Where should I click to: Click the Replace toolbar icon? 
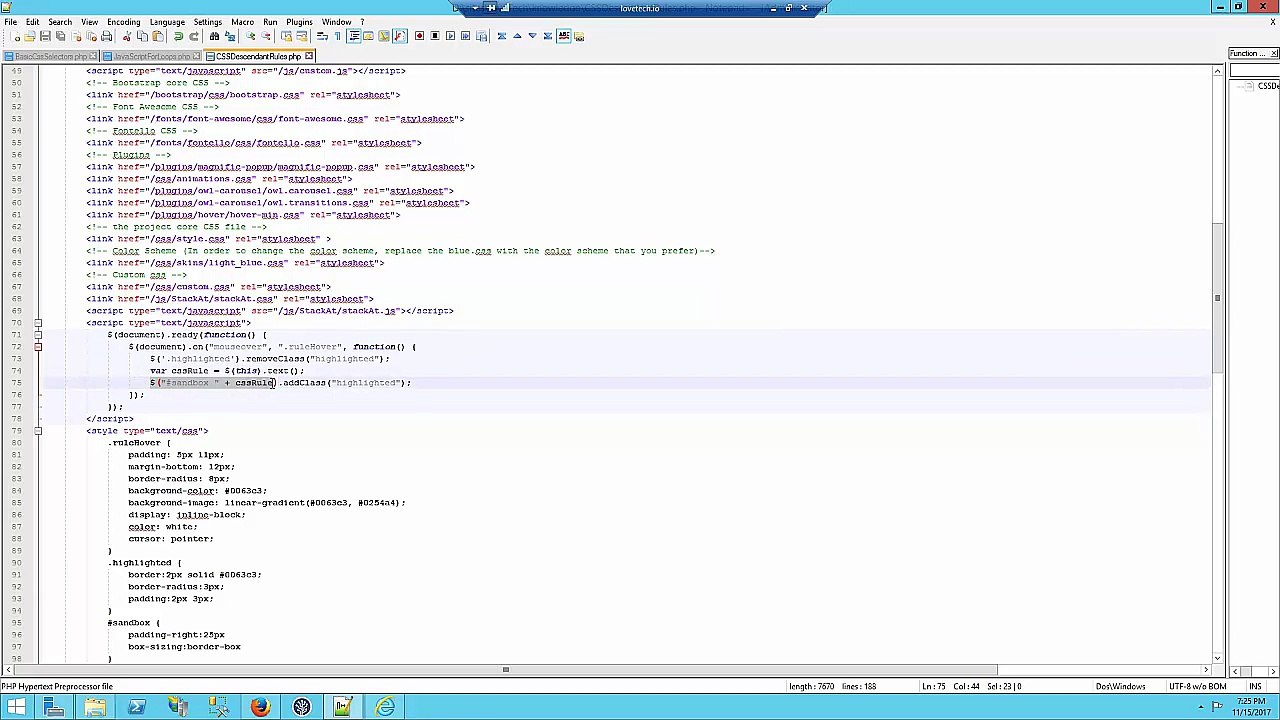(230, 36)
